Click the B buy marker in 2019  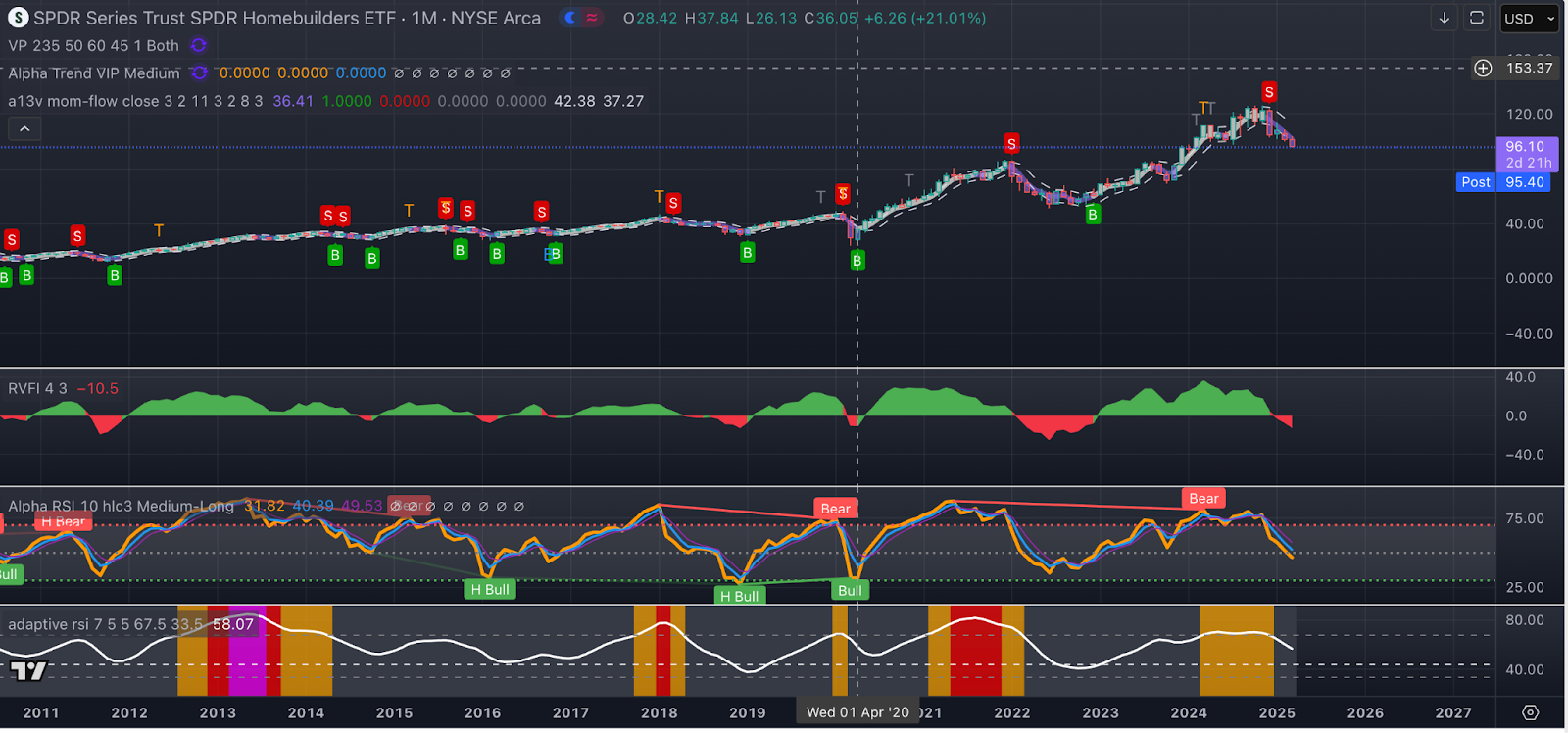[748, 252]
